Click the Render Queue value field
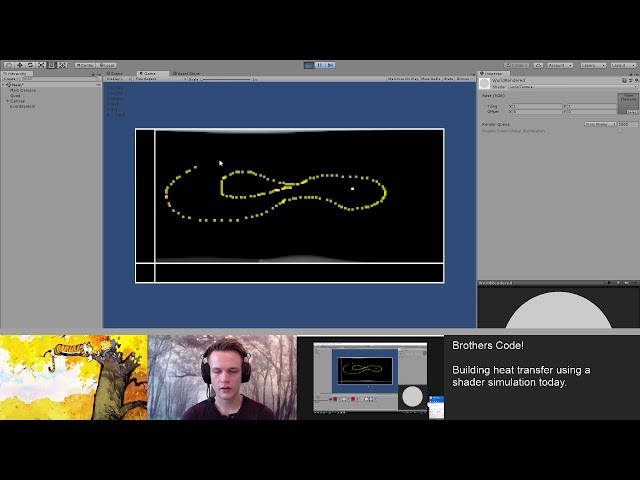The image size is (640, 480). point(627,124)
